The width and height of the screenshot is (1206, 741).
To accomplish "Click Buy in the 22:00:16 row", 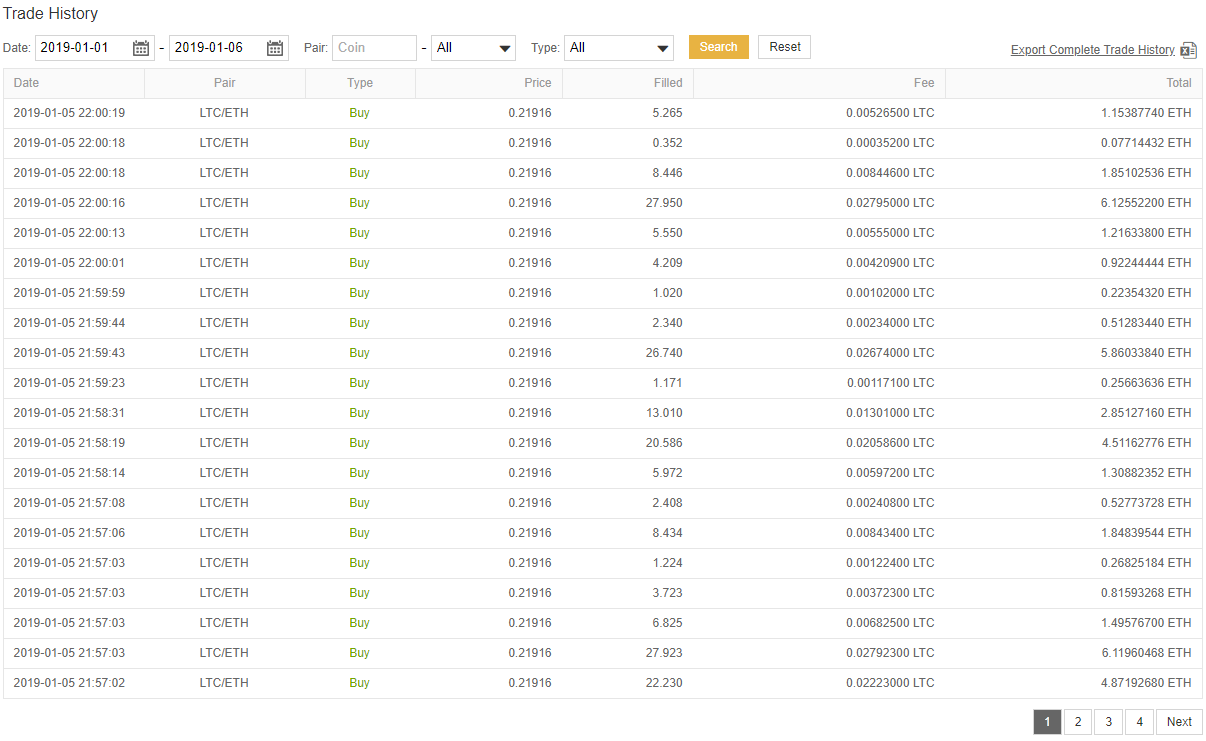I will point(360,203).
